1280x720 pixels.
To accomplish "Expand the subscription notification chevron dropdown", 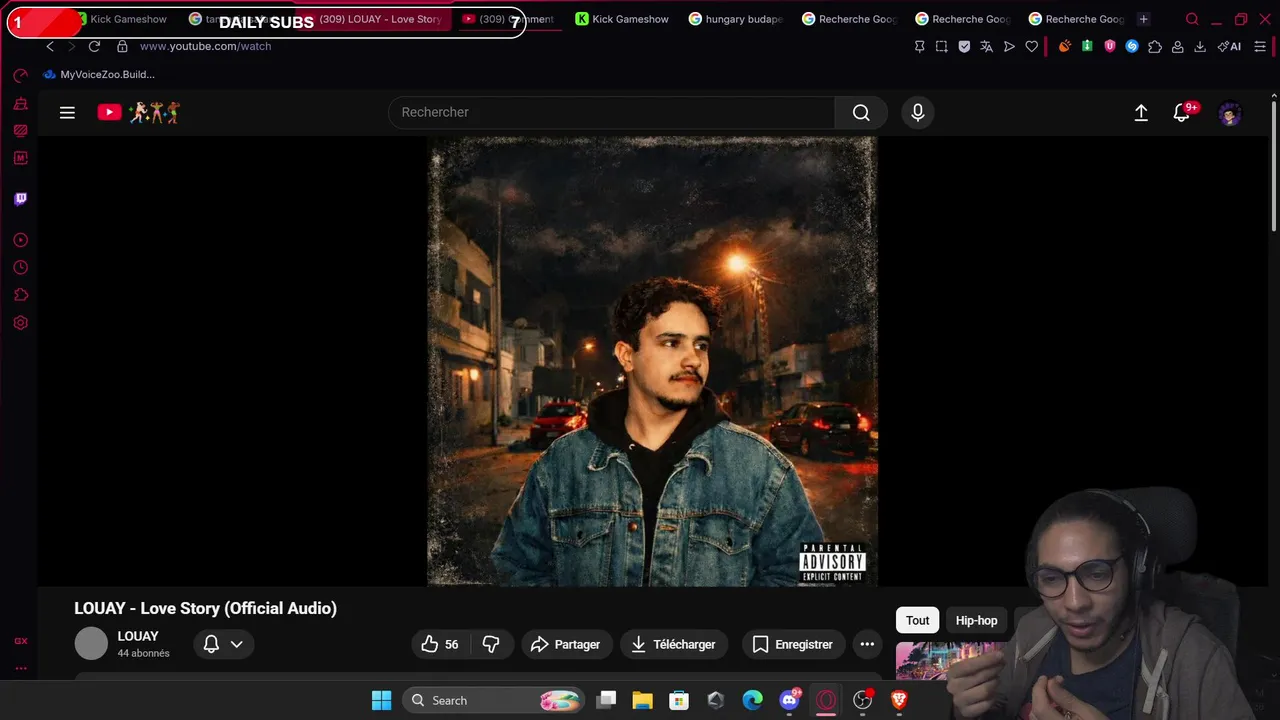I will point(237,644).
